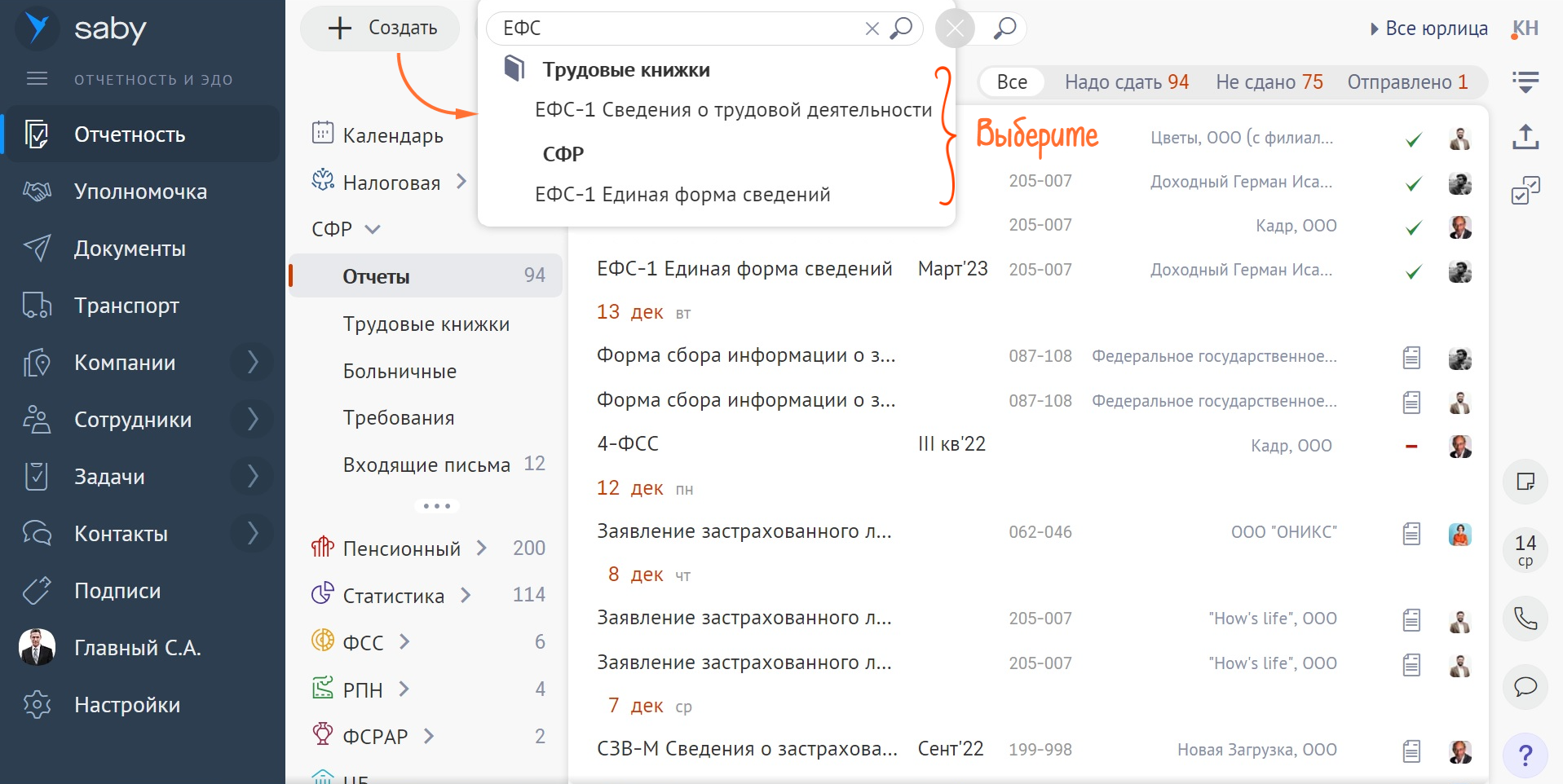Open the calendar date 14 widget

pos(1525,550)
